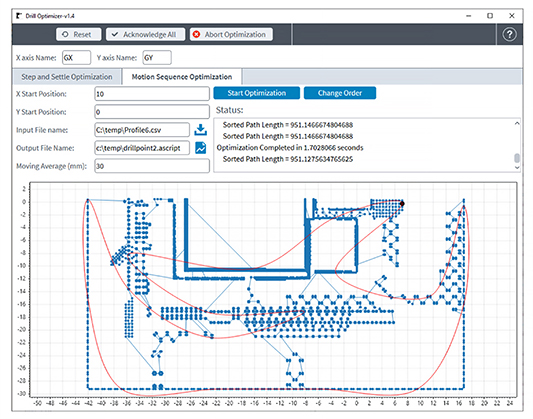Click the X axis Name field GX

pos(76,58)
